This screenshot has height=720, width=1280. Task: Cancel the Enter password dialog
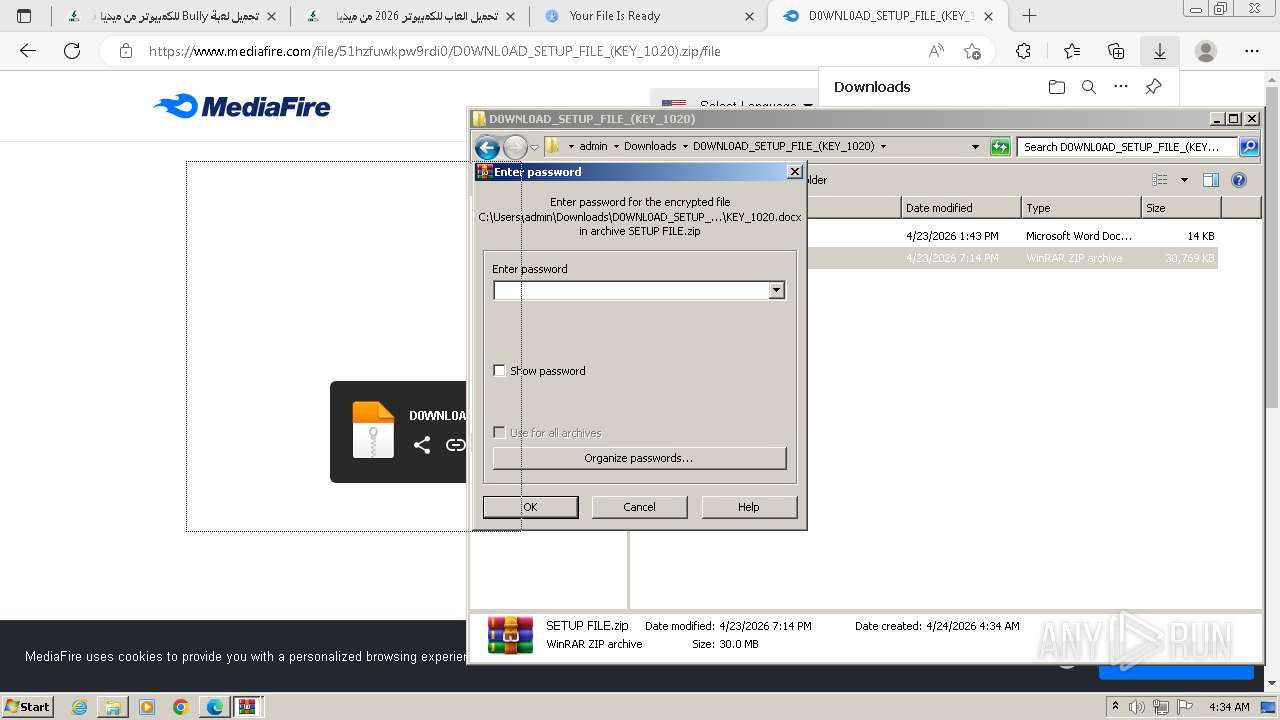(x=639, y=507)
